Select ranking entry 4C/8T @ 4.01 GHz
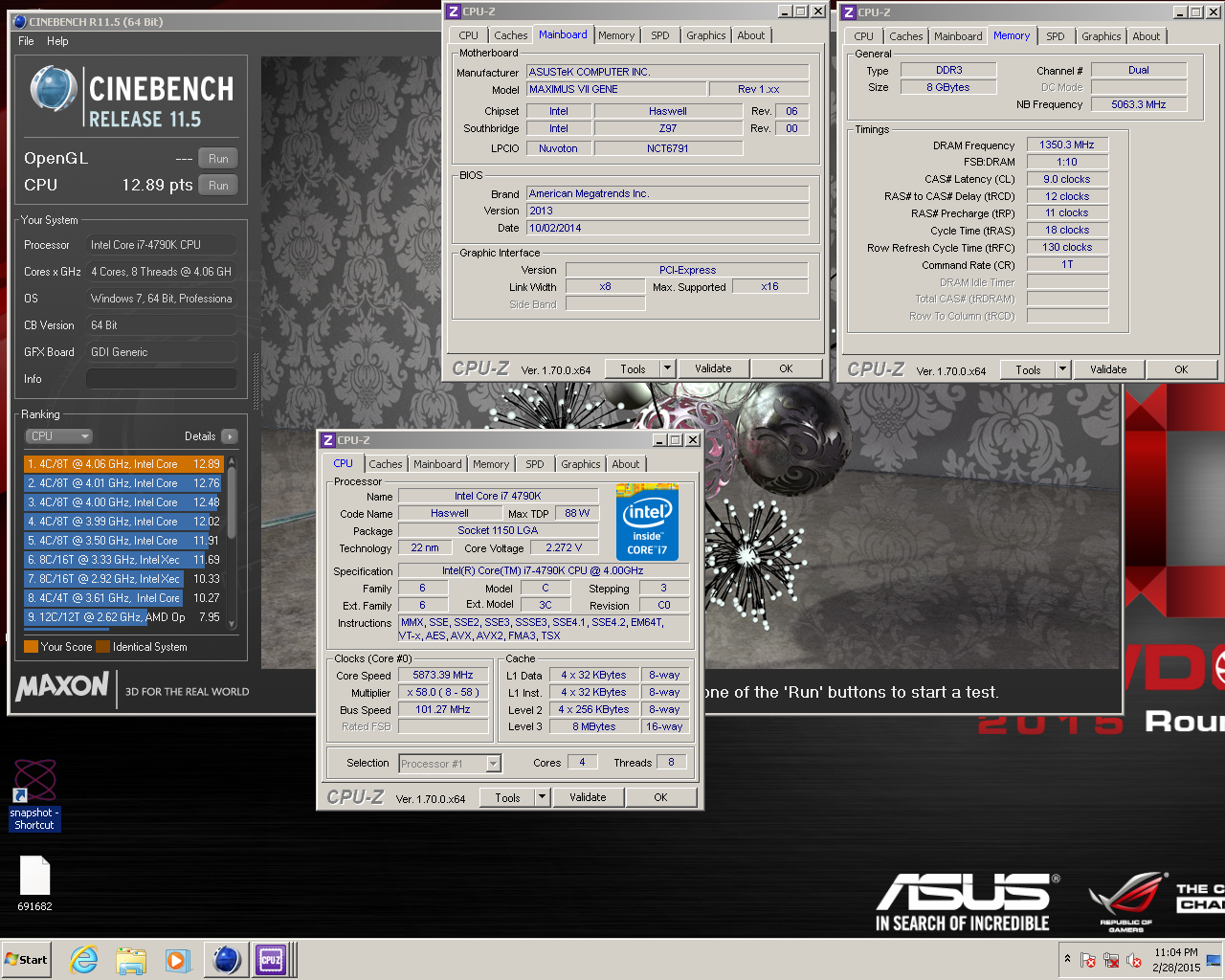 click(123, 483)
